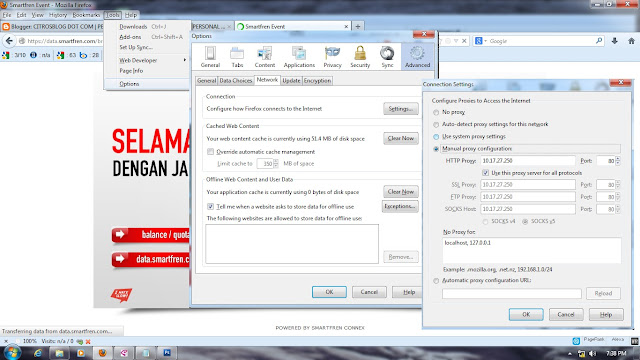This screenshot has width=640, height=360.
Task: Switch to the Data Choices tab
Action: [x=236, y=81]
